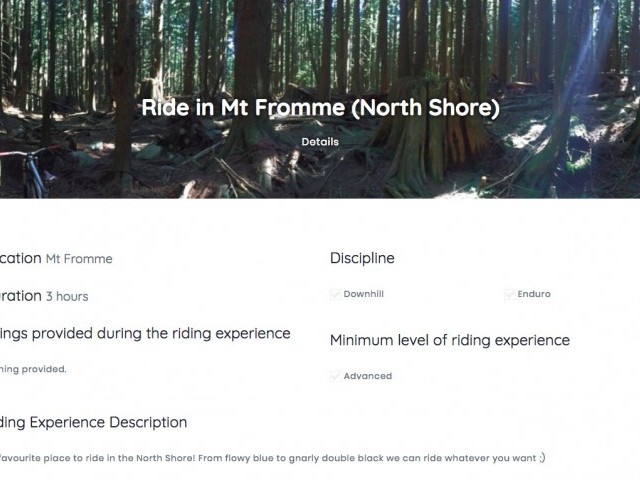The height and width of the screenshot is (480, 640).
Task: Click the 'Advanced' label text
Action: pyautogui.click(x=367, y=377)
